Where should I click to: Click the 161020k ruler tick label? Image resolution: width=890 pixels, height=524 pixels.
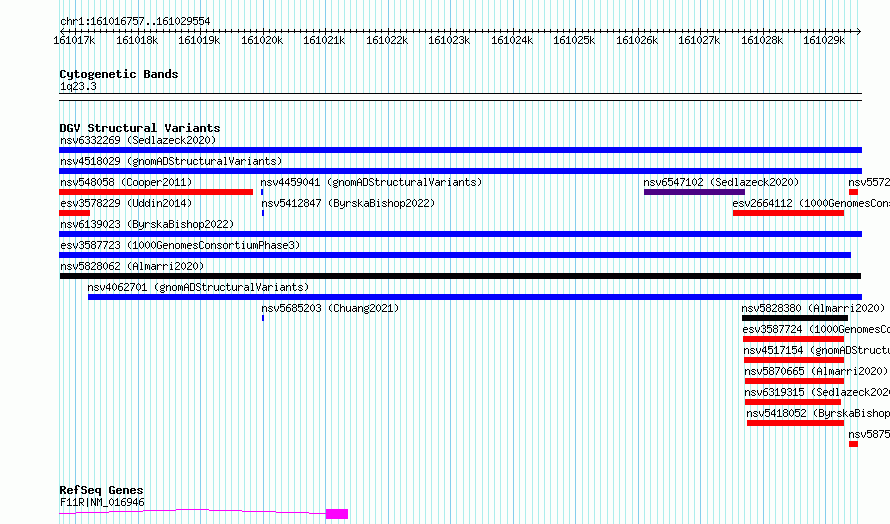(x=262, y=41)
